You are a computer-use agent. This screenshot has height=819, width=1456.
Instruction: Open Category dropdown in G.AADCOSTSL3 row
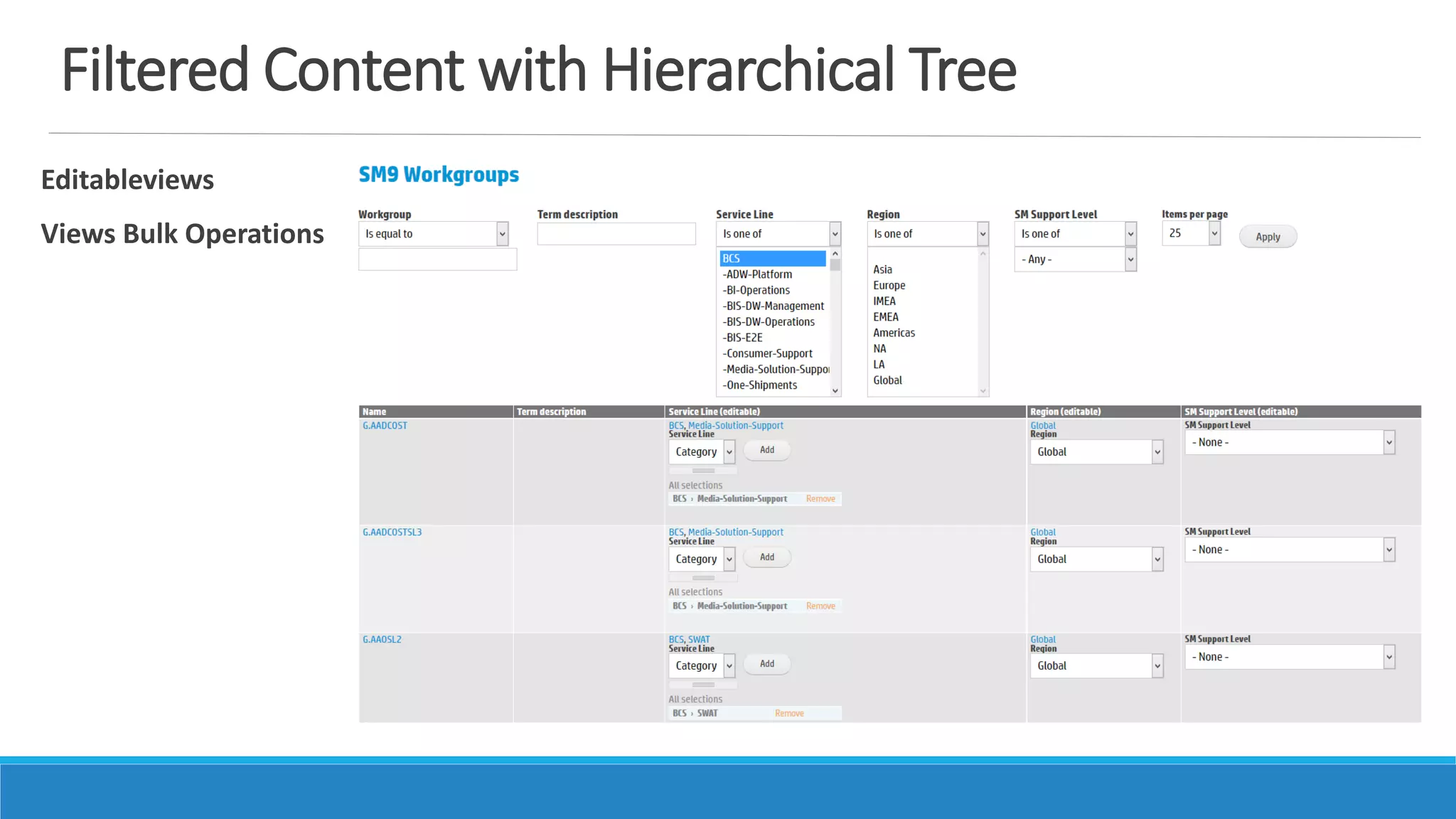[702, 559]
